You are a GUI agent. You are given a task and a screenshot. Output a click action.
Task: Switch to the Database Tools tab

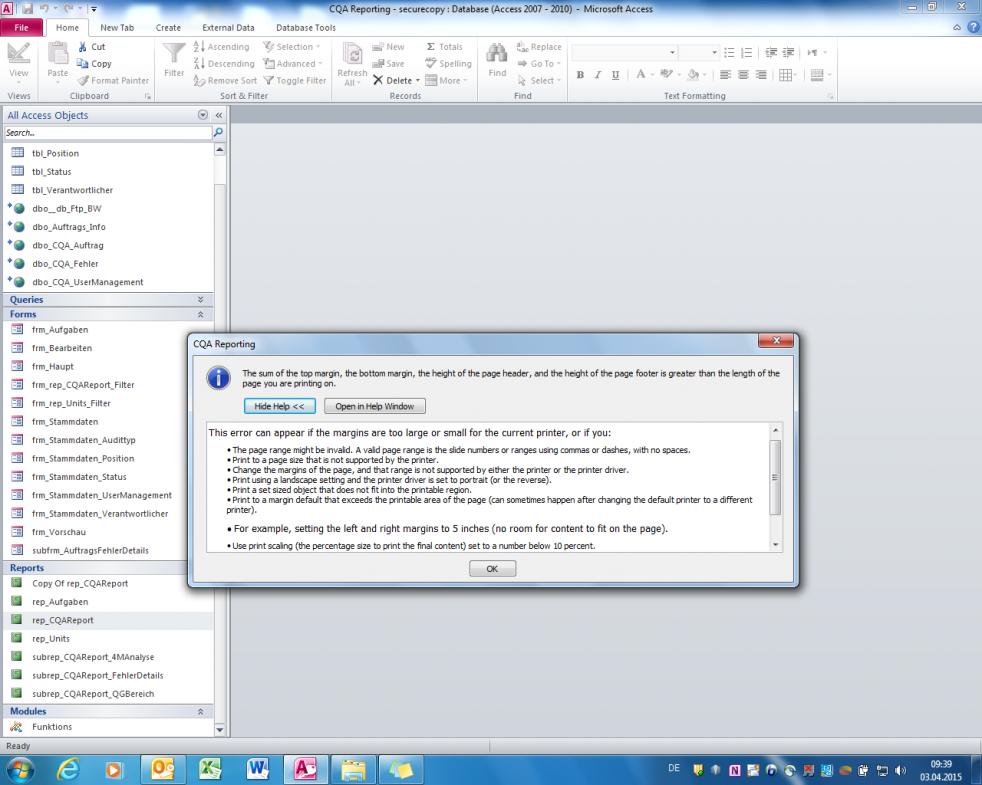306,28
